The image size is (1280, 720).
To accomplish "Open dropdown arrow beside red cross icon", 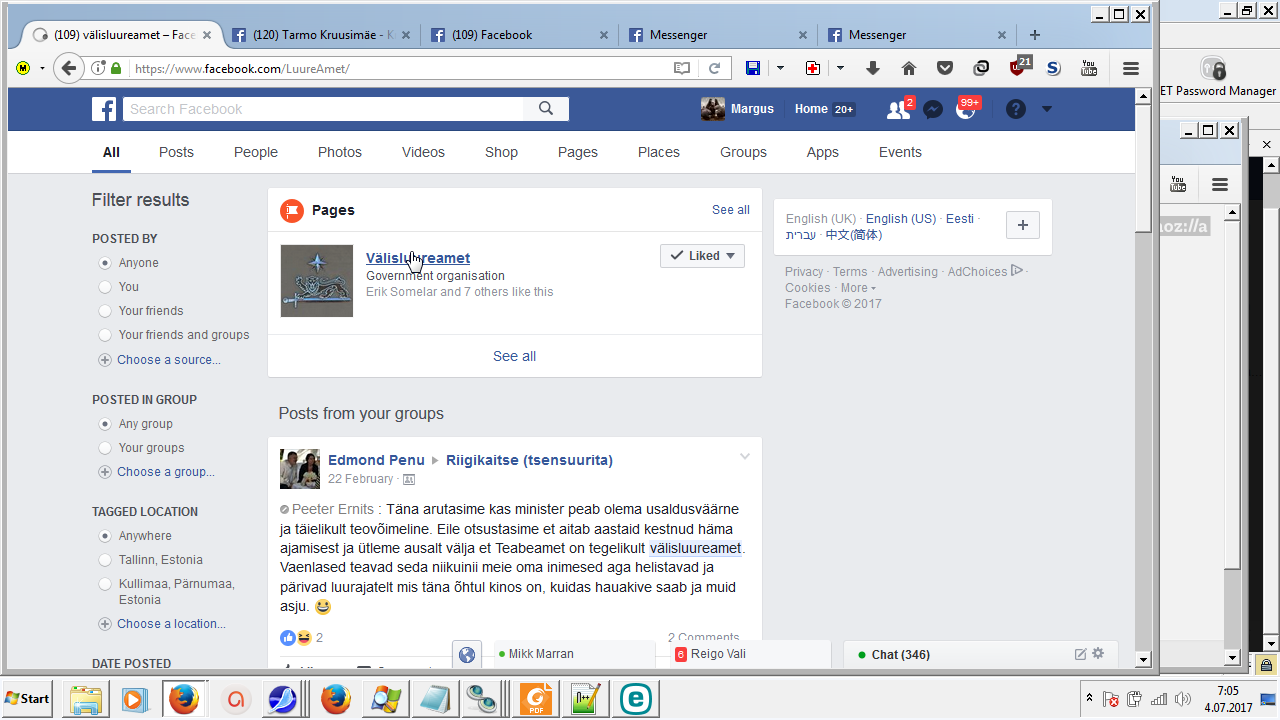I will click(840, 69).
